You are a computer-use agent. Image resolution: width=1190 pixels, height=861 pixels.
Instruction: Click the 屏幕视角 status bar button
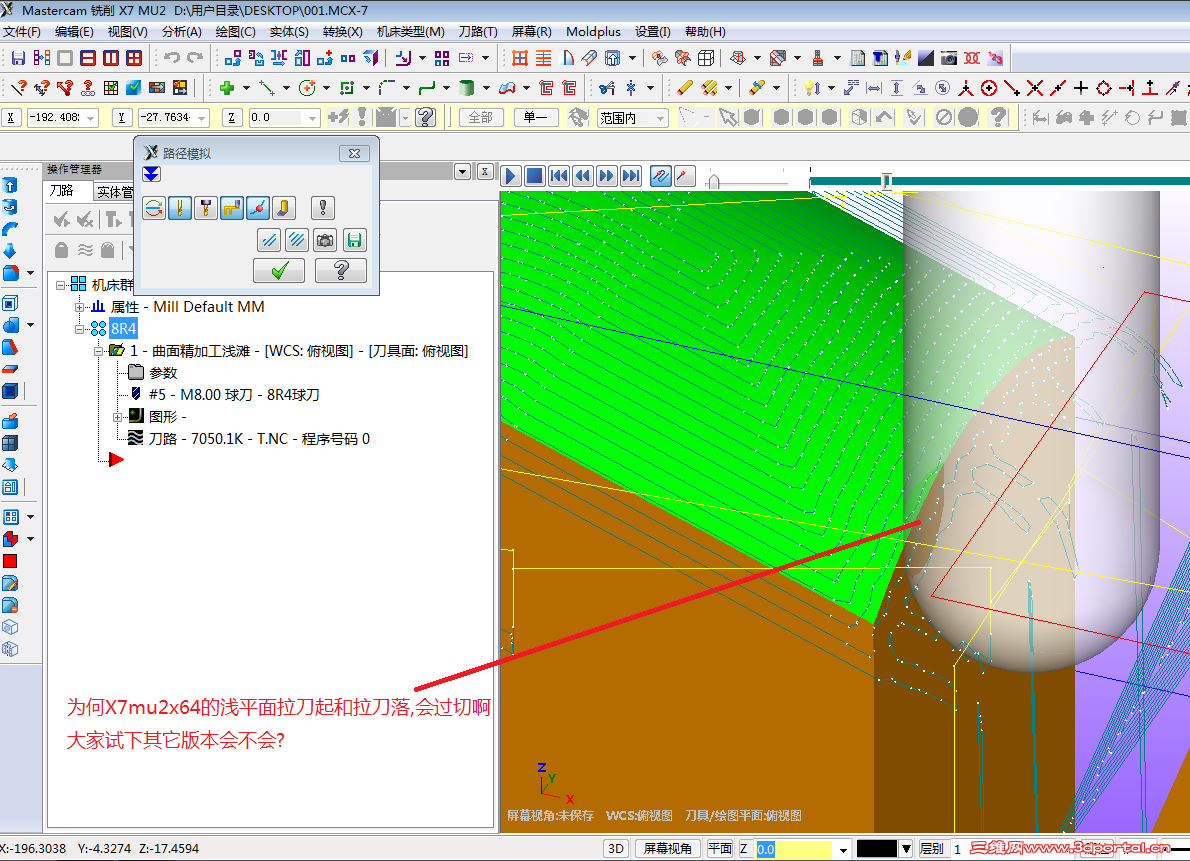tap(668, 848)
